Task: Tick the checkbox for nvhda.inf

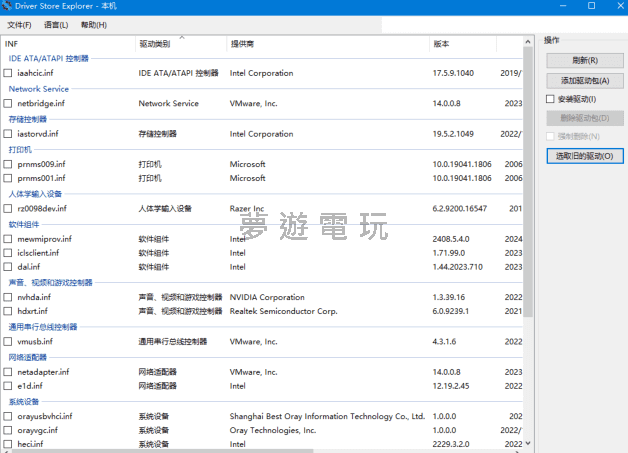Action: pyautogui.click(x=9, y=297)
